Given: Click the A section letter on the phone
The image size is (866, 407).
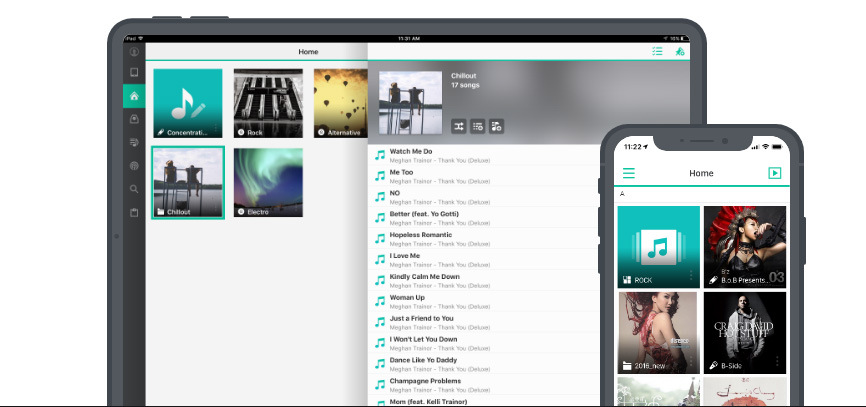Looking at the screenshot, I should pyautogui.click(x=622, y=194).
